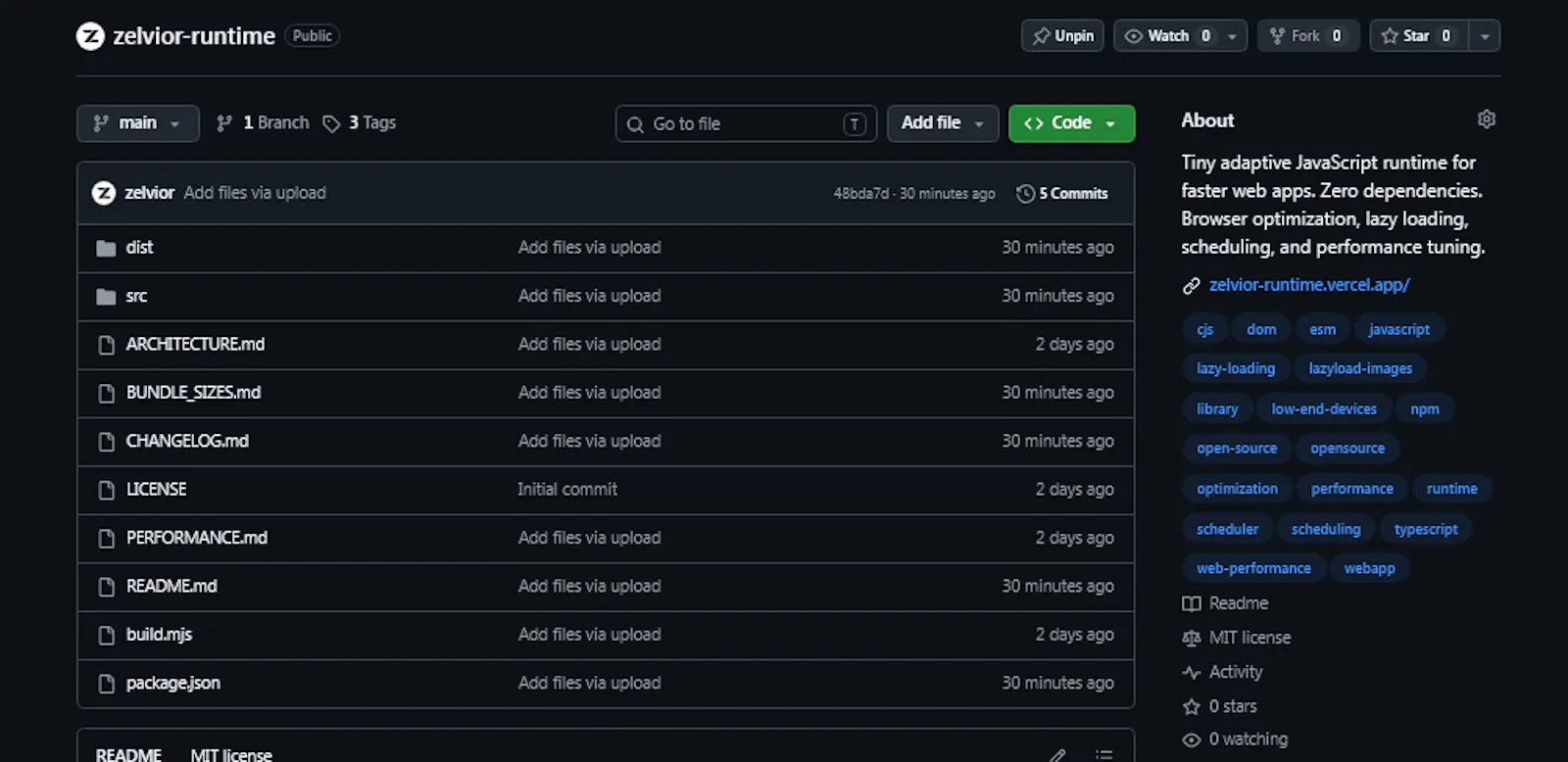Open the main branch selector dropdown
1568x762 pixels.
click(138, 123)
